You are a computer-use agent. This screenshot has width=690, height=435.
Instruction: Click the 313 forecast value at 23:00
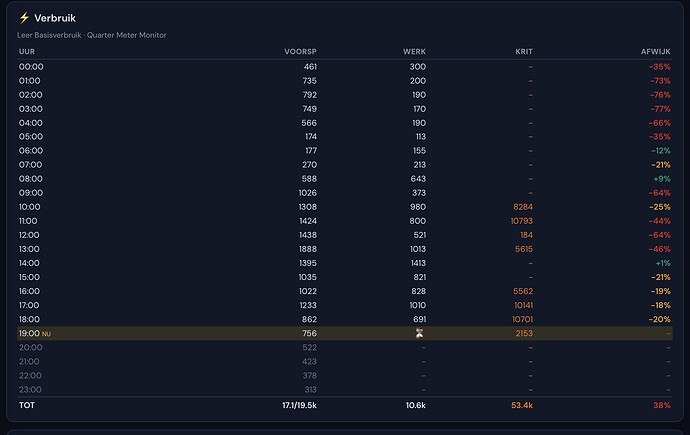tap(311, 390)
